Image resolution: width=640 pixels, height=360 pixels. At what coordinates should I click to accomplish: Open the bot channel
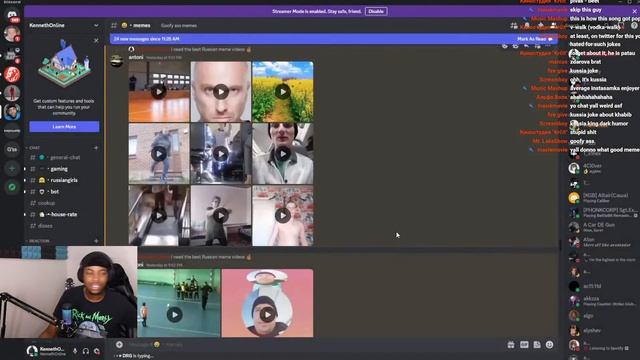coord(64,191)
